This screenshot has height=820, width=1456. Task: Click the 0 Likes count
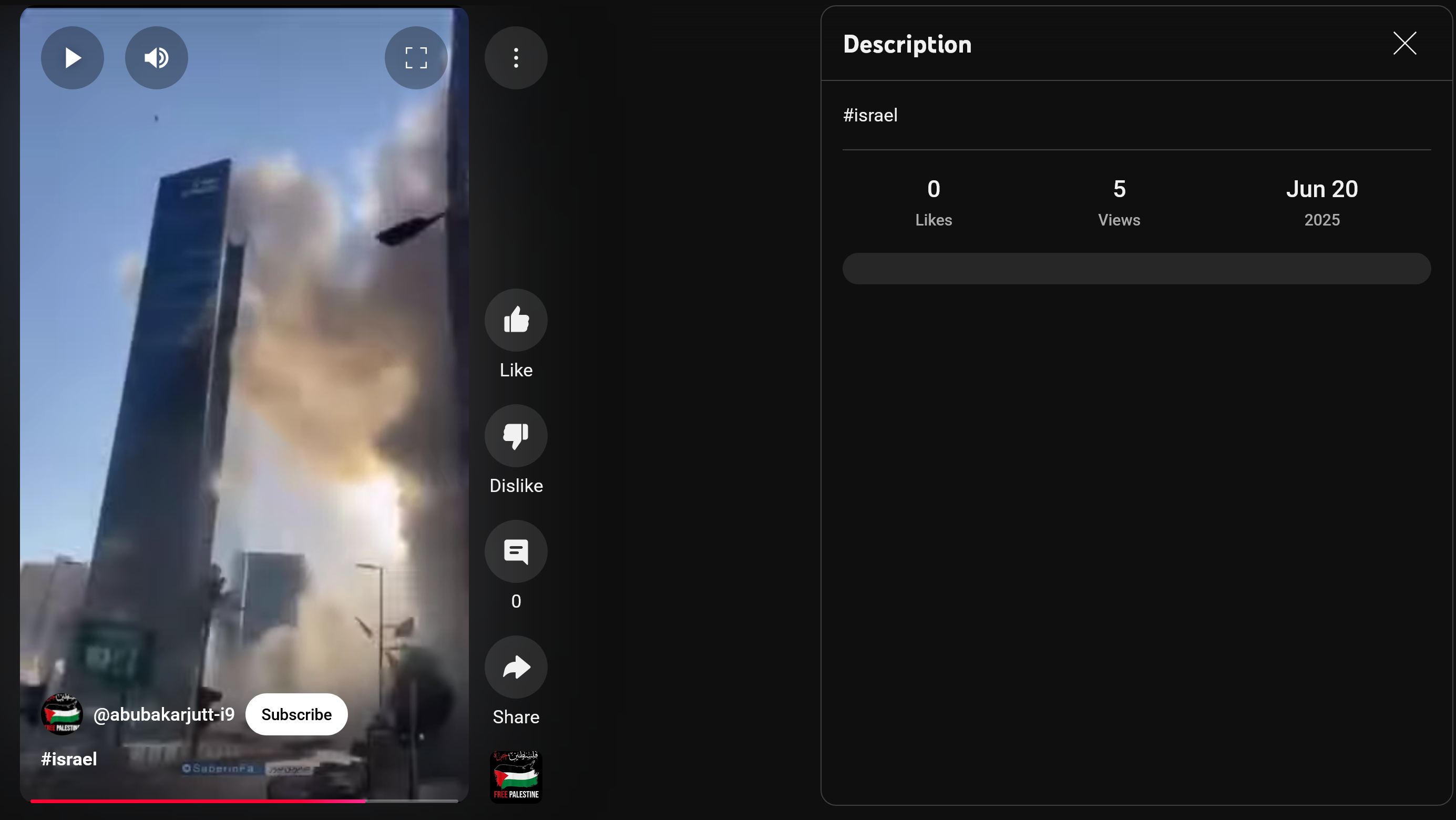click(x=934, y=202)
